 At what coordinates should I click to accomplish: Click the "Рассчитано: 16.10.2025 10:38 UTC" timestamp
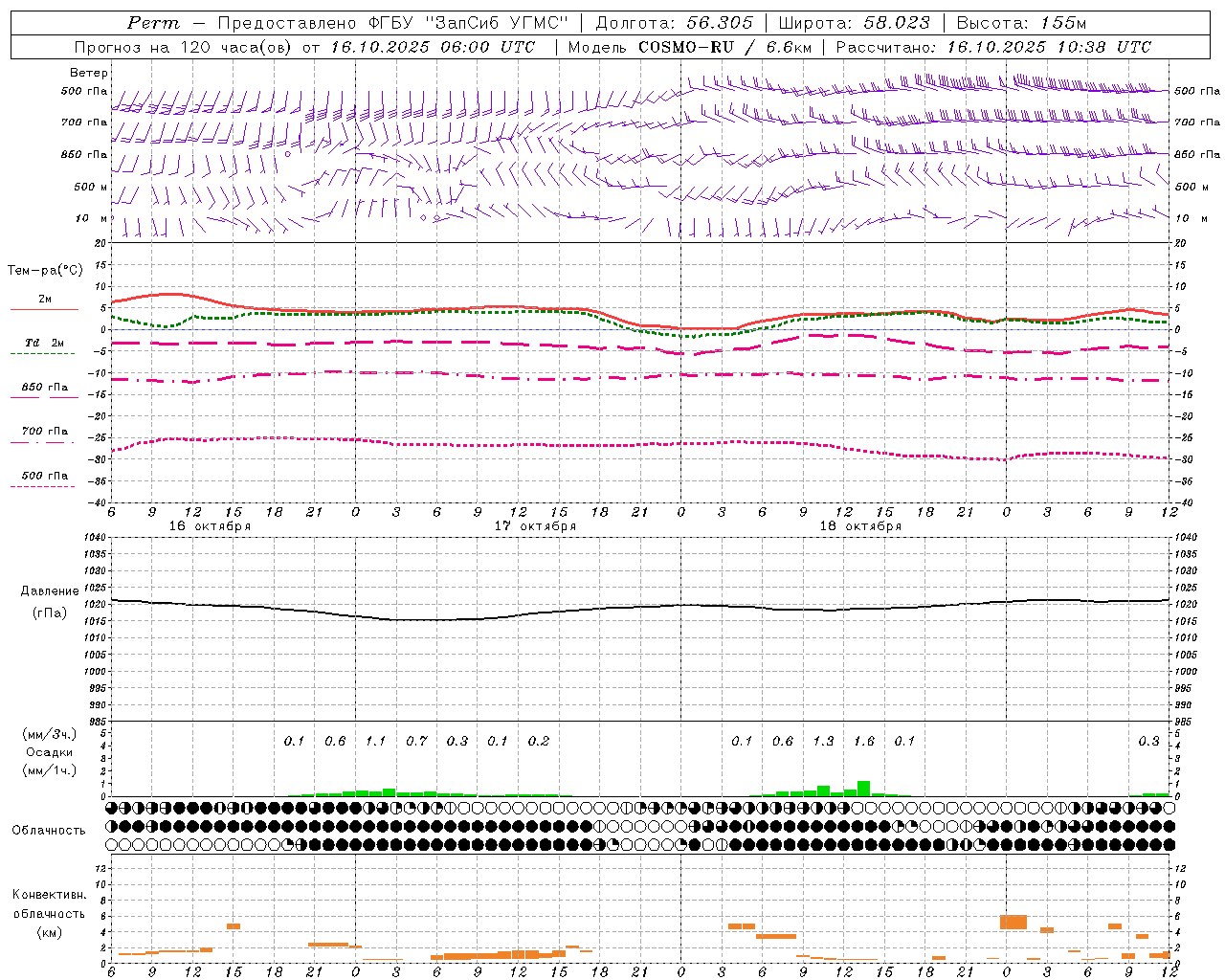click(994, 47)
